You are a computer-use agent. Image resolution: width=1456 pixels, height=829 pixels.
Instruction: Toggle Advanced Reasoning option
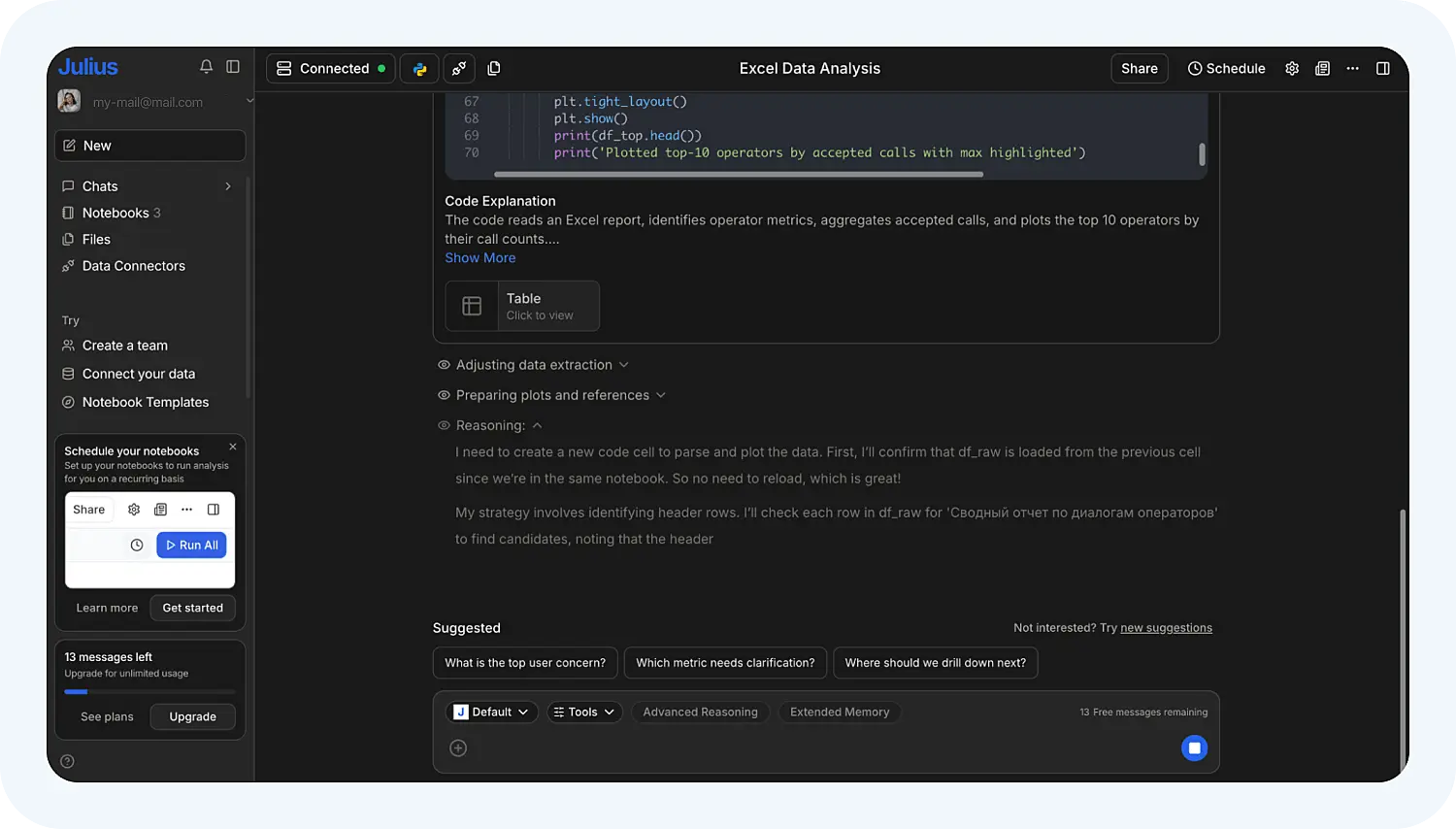click(x=700, y=713)
